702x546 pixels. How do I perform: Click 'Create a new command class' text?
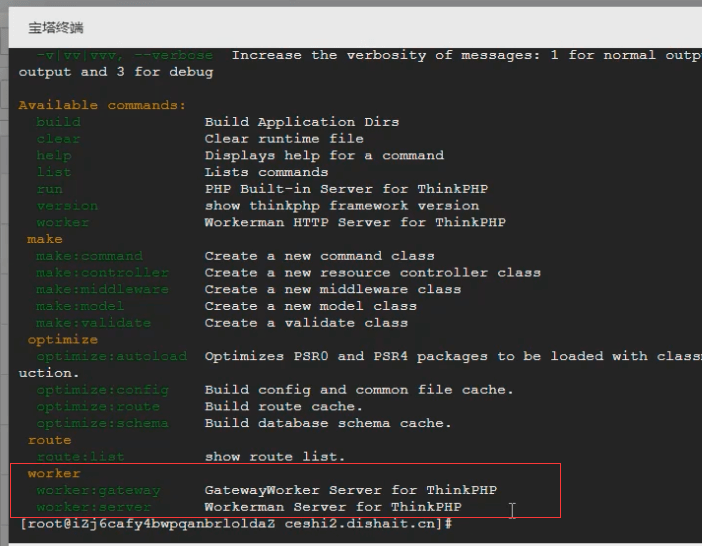319,256
